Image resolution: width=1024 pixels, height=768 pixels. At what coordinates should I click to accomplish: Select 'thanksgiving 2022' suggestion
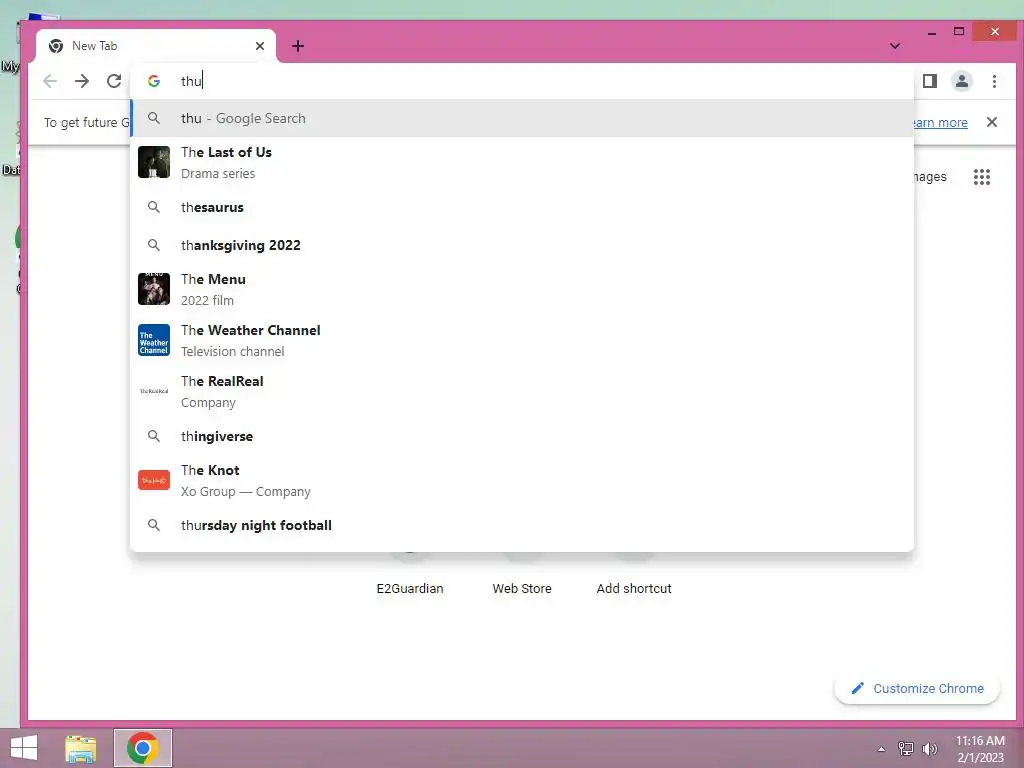(x=522, y=245)
